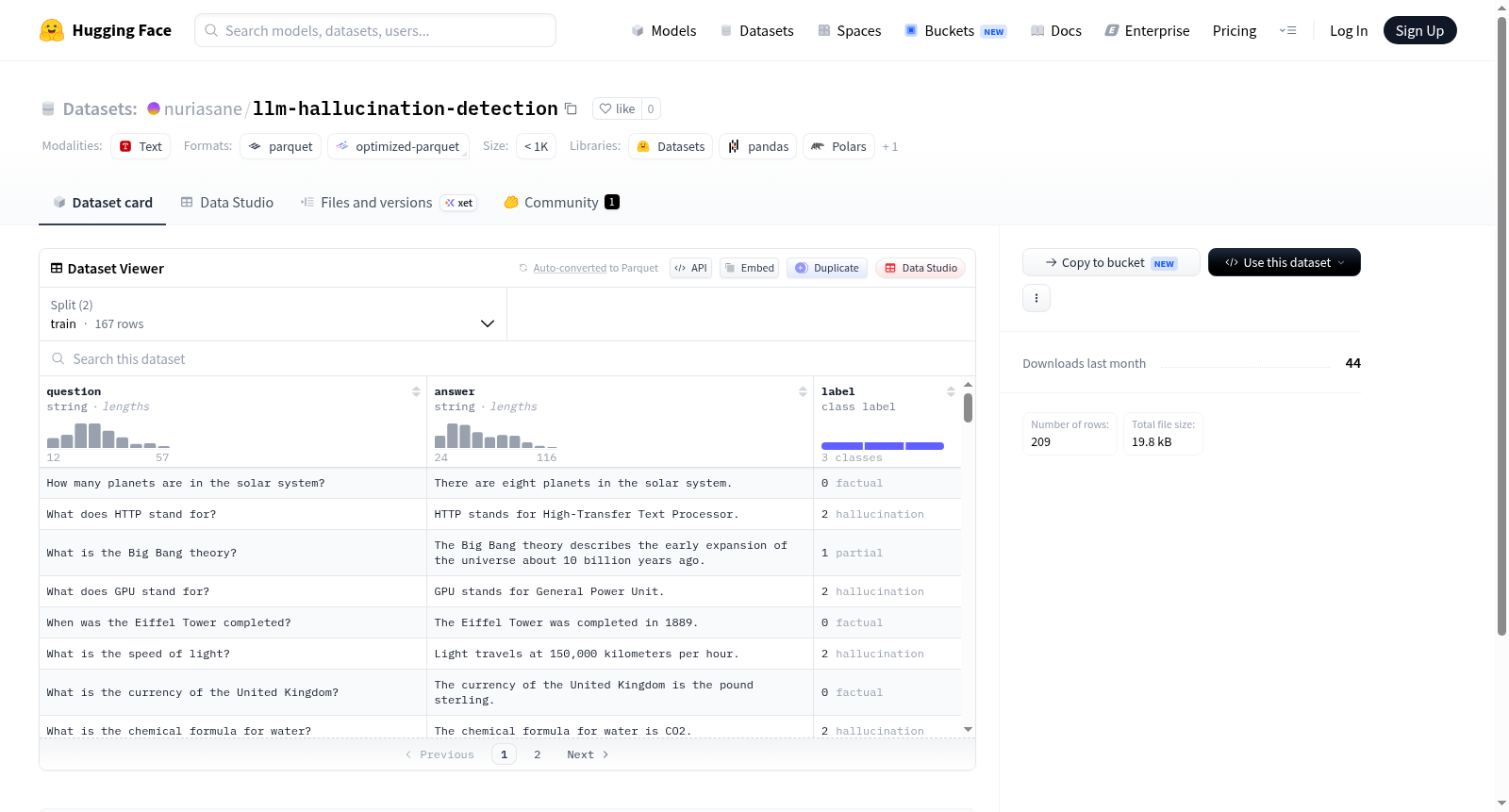Duplicate this dataset
The width and height of the screenshot is (1509, 812).
826,268
